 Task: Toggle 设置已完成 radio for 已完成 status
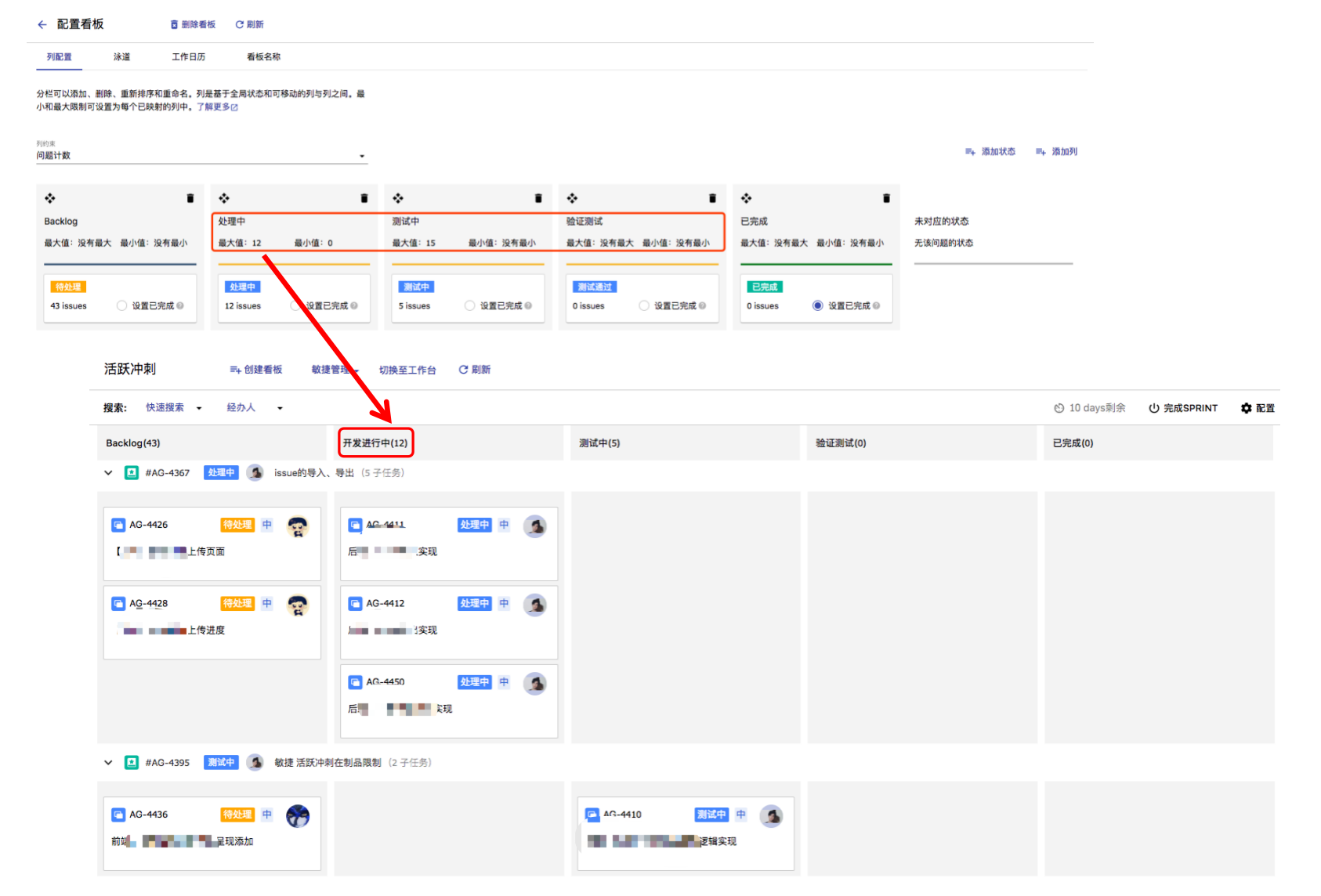click(x=817, y=305)
